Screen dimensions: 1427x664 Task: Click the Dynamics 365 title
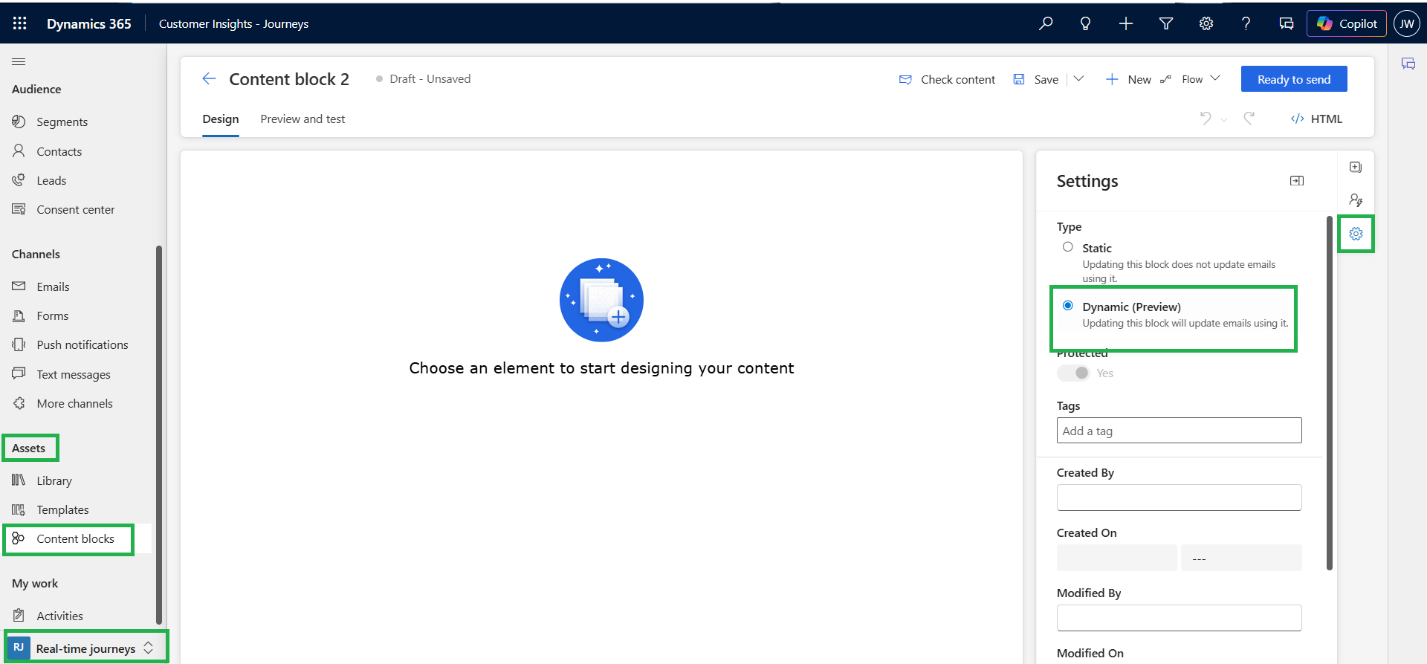click(89, 24)
